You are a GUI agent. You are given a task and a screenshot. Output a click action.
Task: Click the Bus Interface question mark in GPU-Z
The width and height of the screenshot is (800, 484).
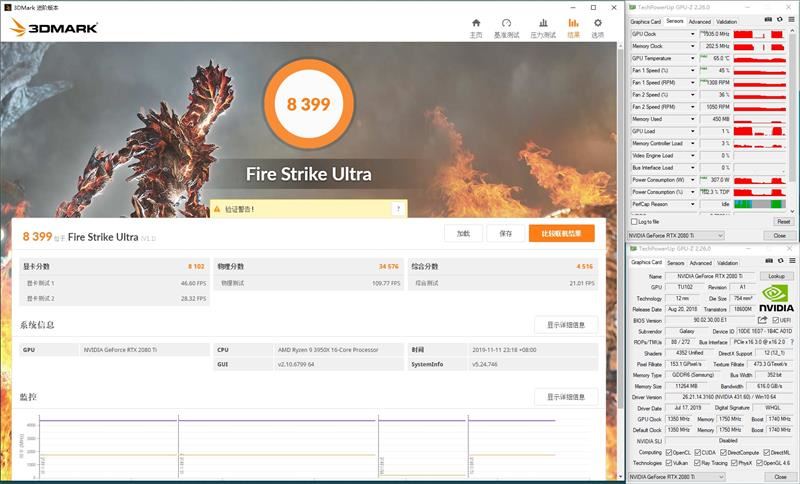(792, 342)
